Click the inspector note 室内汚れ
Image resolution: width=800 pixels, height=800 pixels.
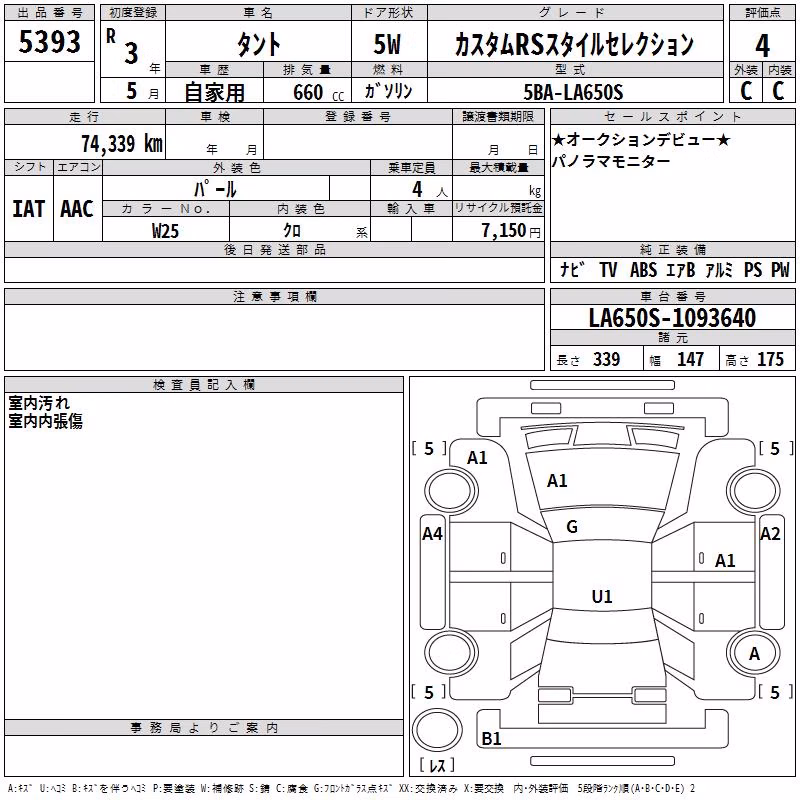pos(39,403)
